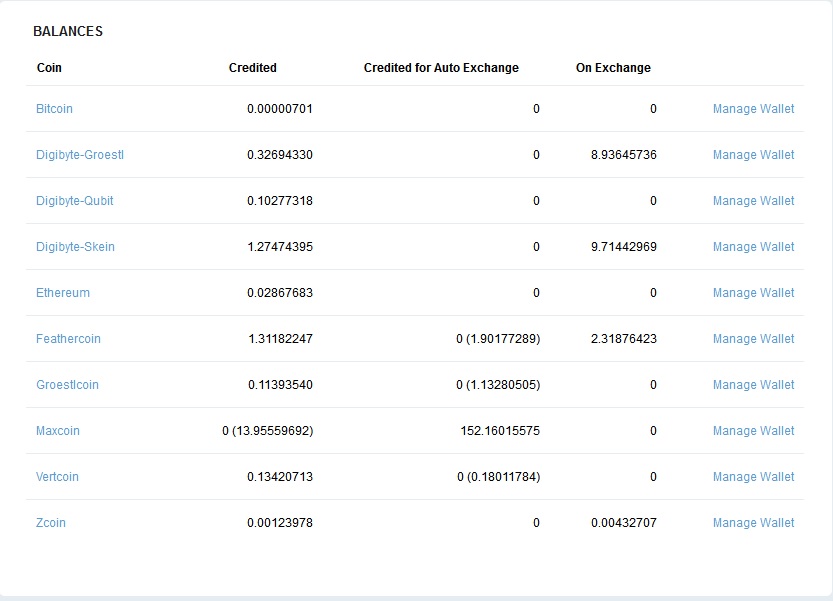Open the Groestlcoin coin link
The height and width of the screenshot is (601, 833).
(67, 385)
